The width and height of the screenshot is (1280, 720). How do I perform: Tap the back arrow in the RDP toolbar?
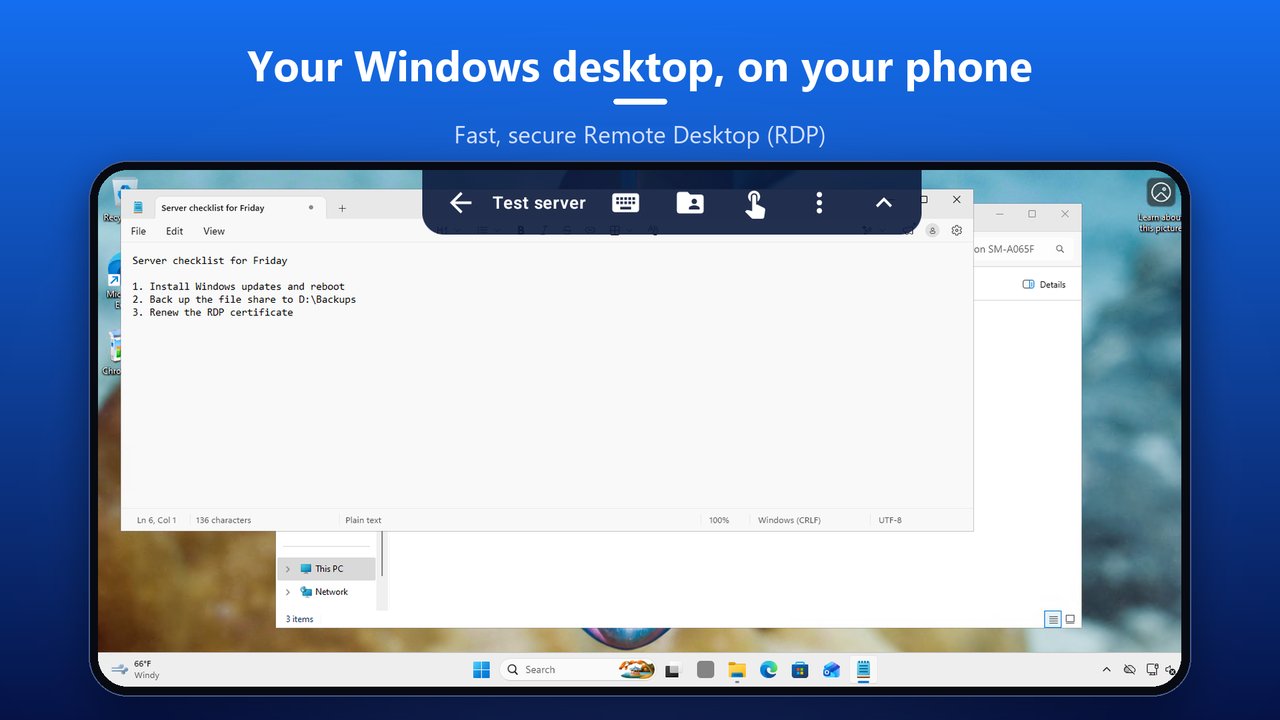pyautogui.click(x=460, y=203)
